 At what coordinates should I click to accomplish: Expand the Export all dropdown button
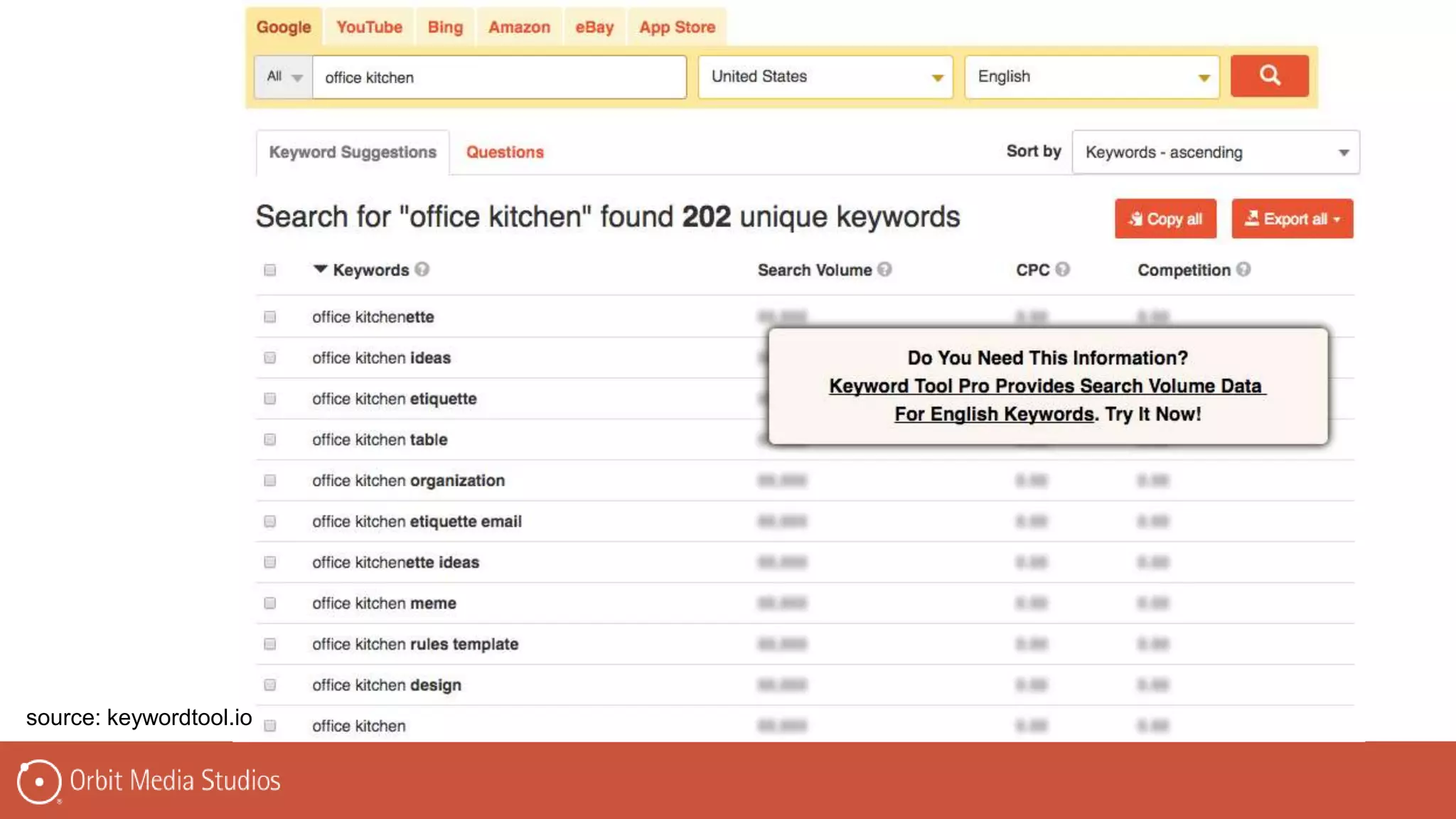coord(1292,219)
